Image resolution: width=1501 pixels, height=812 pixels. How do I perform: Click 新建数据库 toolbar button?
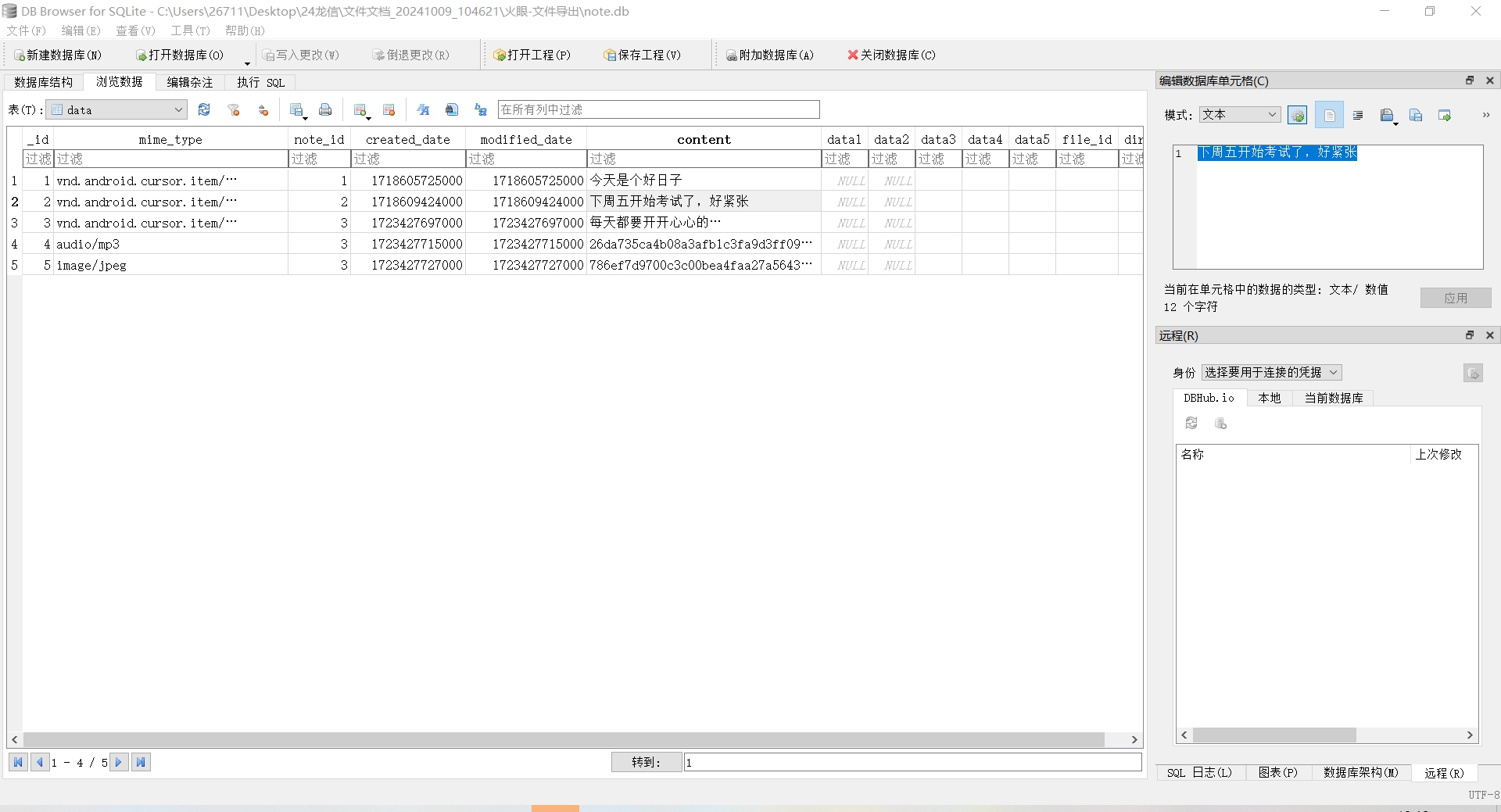(58, 55)
